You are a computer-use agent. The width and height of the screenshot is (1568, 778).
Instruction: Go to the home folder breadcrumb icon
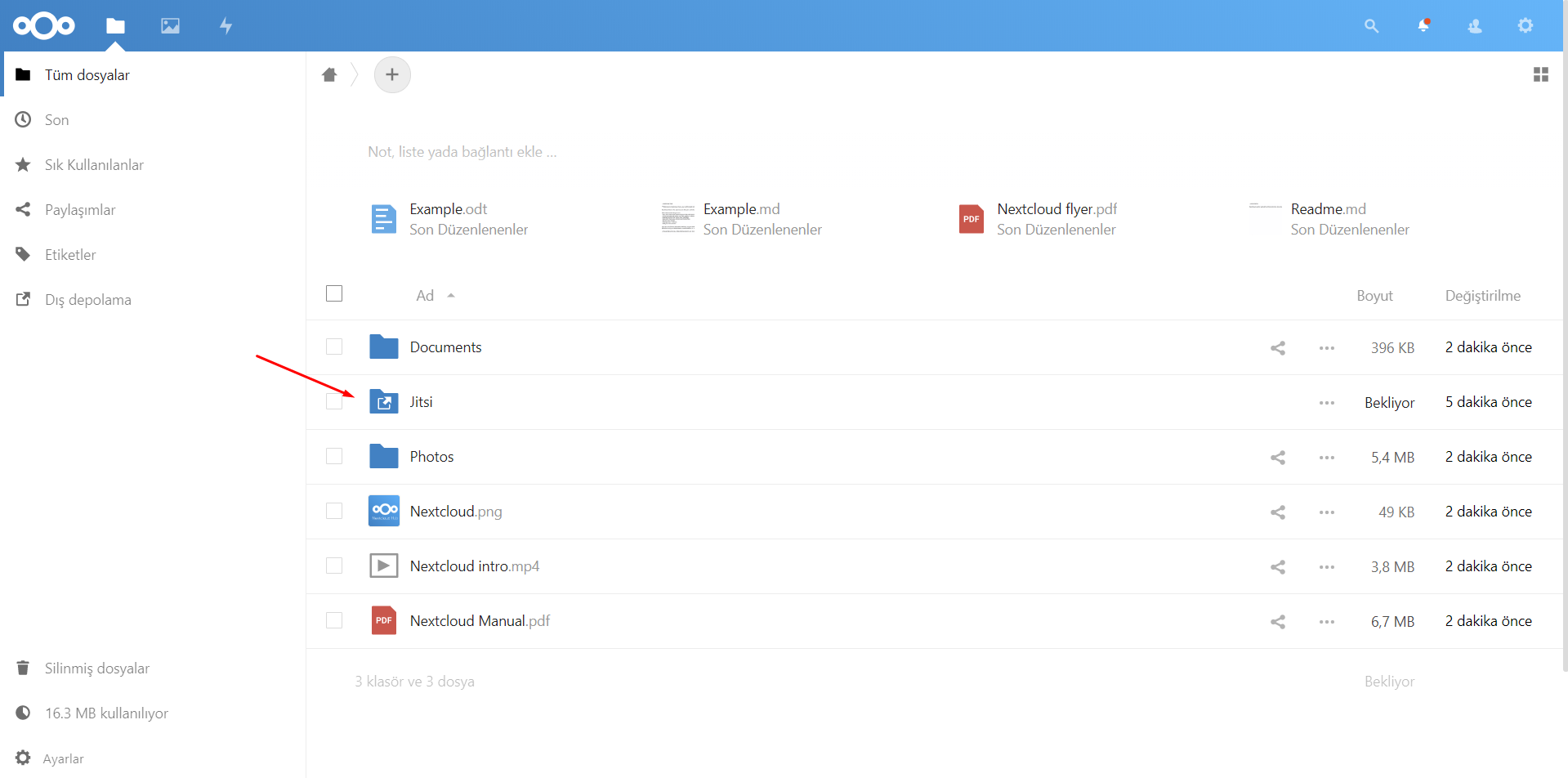pyautogui.click(x=329, y=75)
